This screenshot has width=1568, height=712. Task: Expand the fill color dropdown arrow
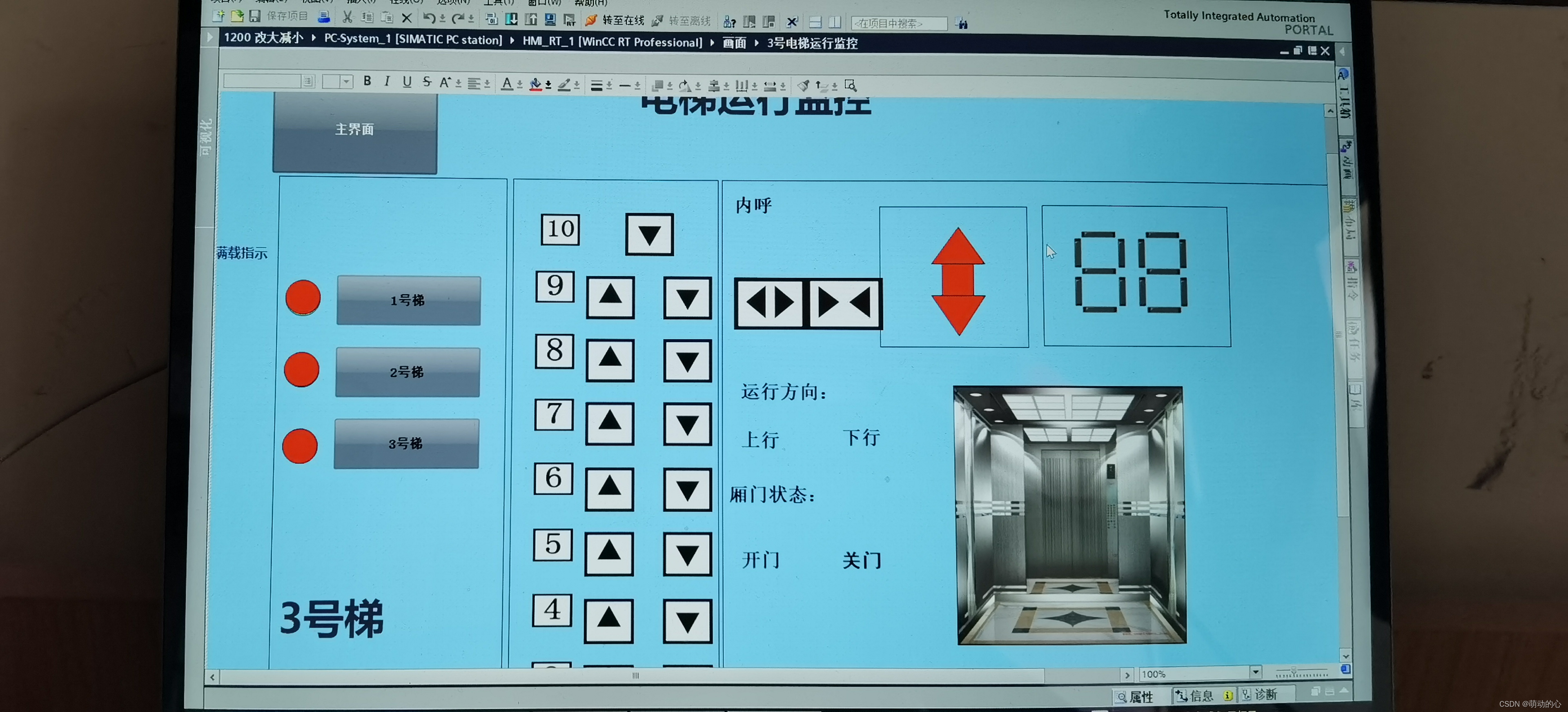(548, 86)
